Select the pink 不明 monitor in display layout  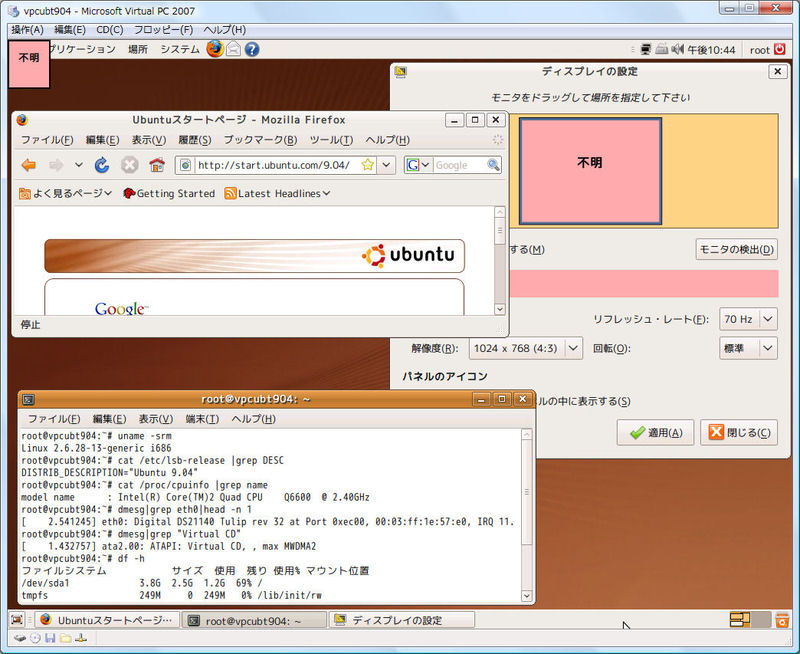point(590,171)
